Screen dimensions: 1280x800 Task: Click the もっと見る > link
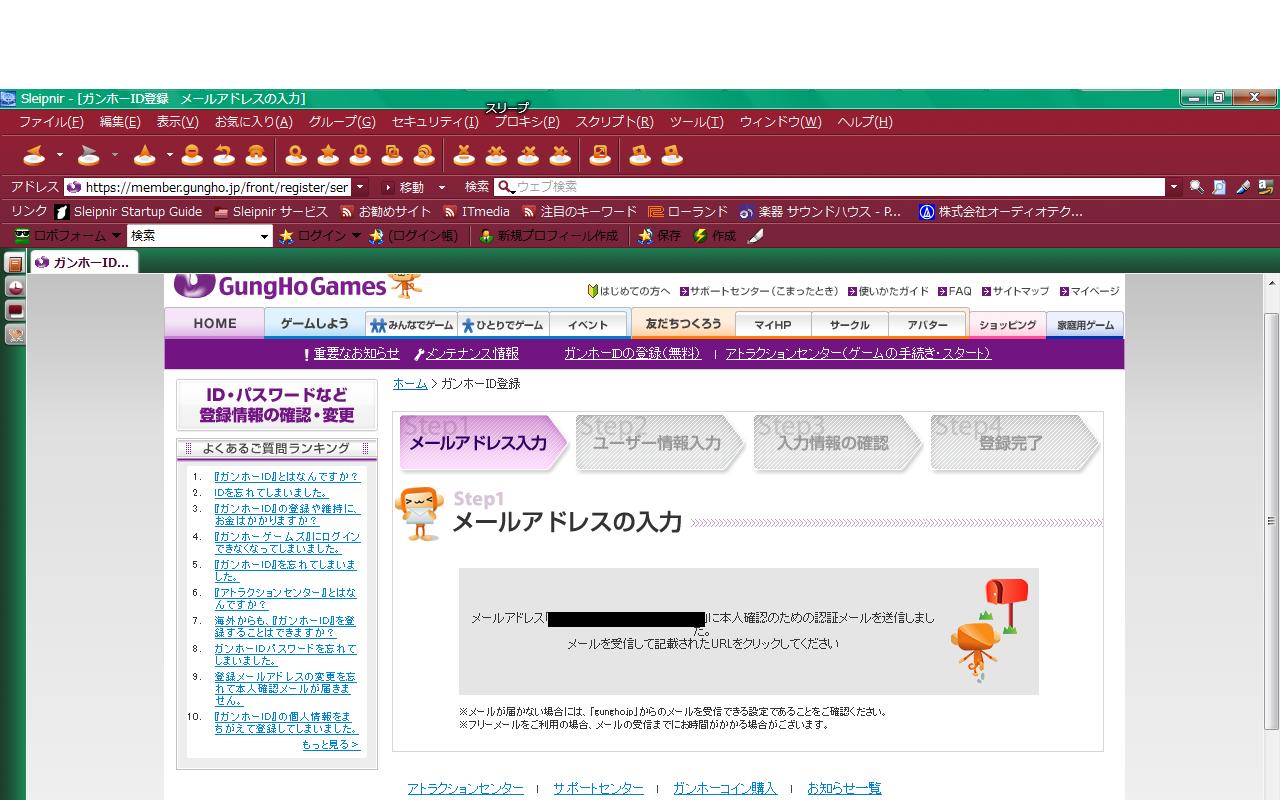[x=330, y=745]
